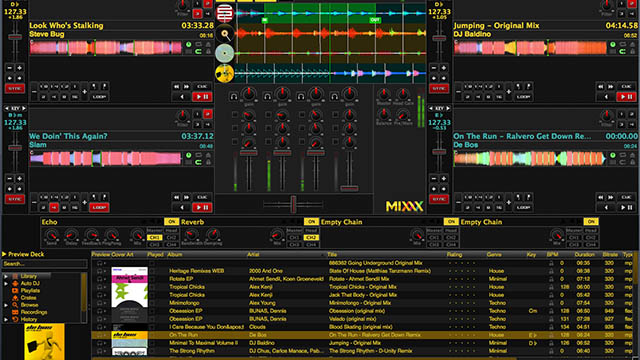Click CUE on the DJ Baldino deck
The width and height of the screenshot is (640, 360).
click(x=626, y=87)
